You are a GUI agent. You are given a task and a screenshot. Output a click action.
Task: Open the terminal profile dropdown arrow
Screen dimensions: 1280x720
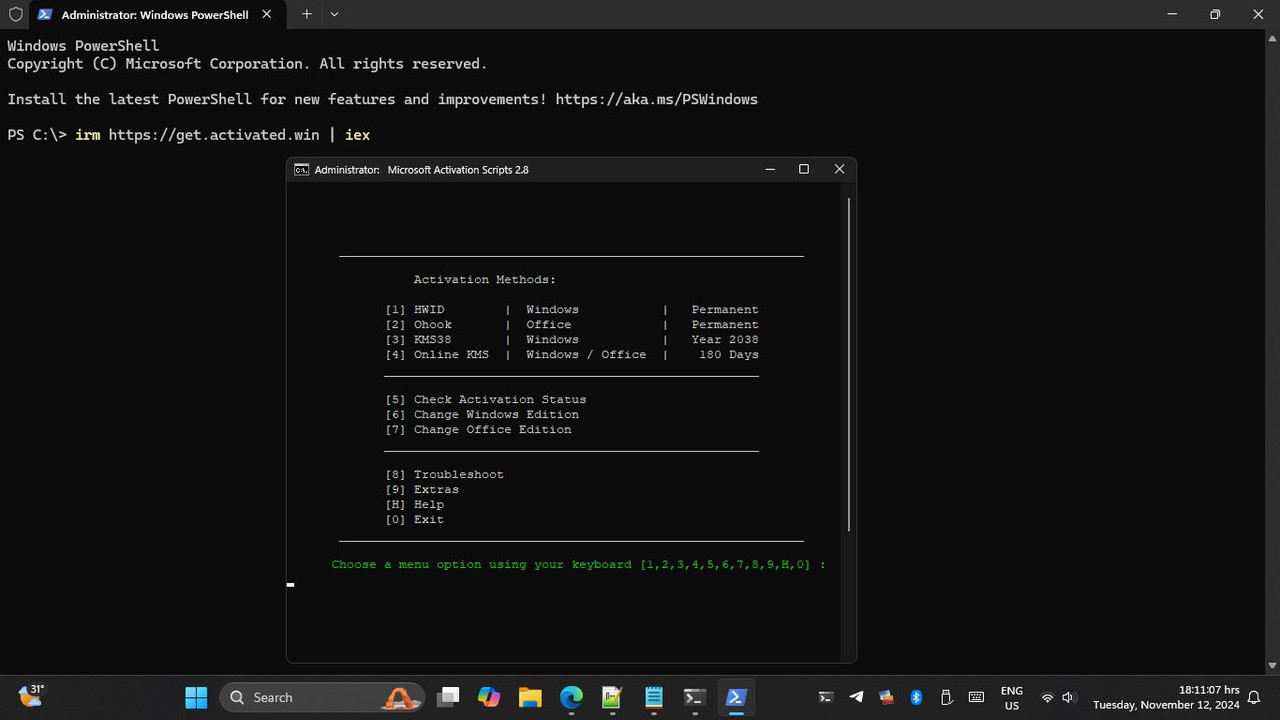pos(334,14)
